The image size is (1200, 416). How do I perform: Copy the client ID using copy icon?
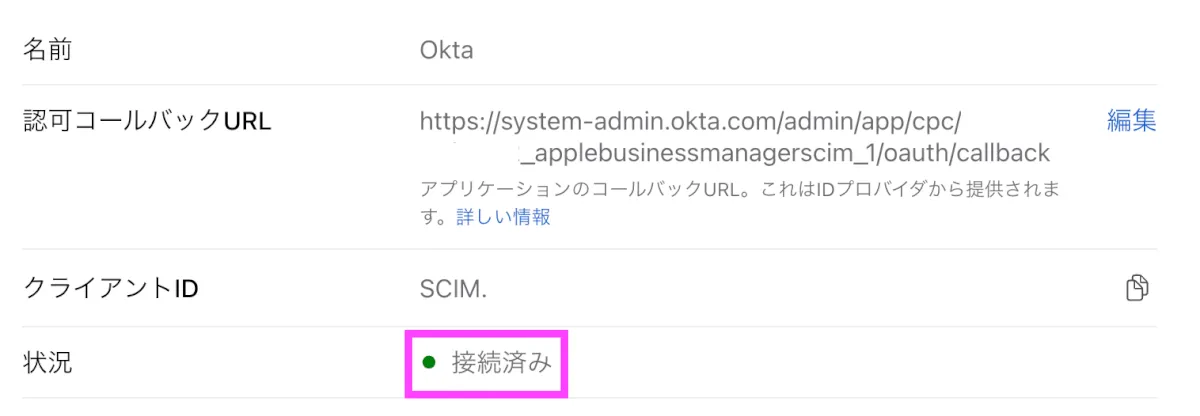[x=1137, y=288]
